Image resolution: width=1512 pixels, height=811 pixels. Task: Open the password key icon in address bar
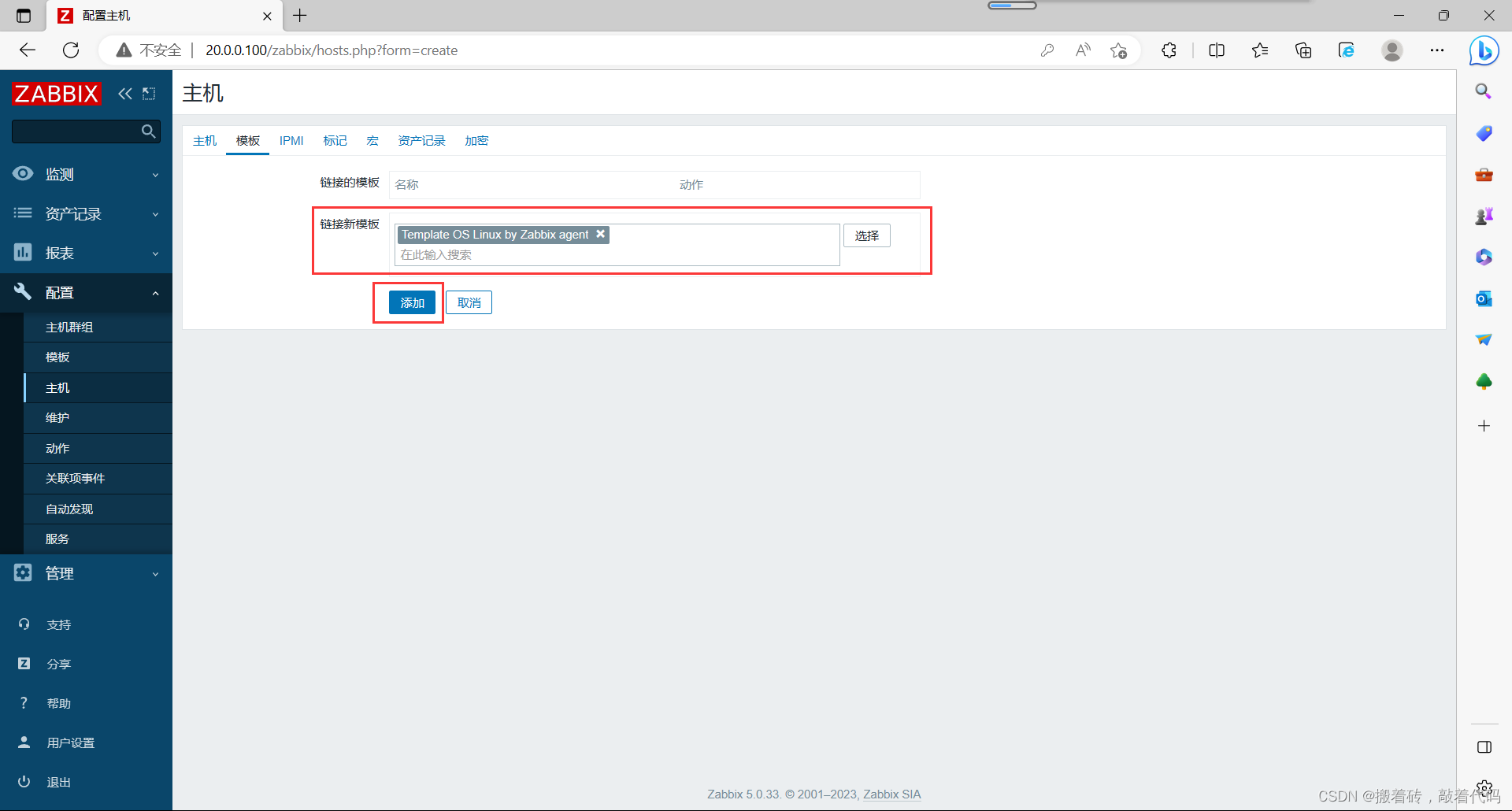pos(1047,50)
